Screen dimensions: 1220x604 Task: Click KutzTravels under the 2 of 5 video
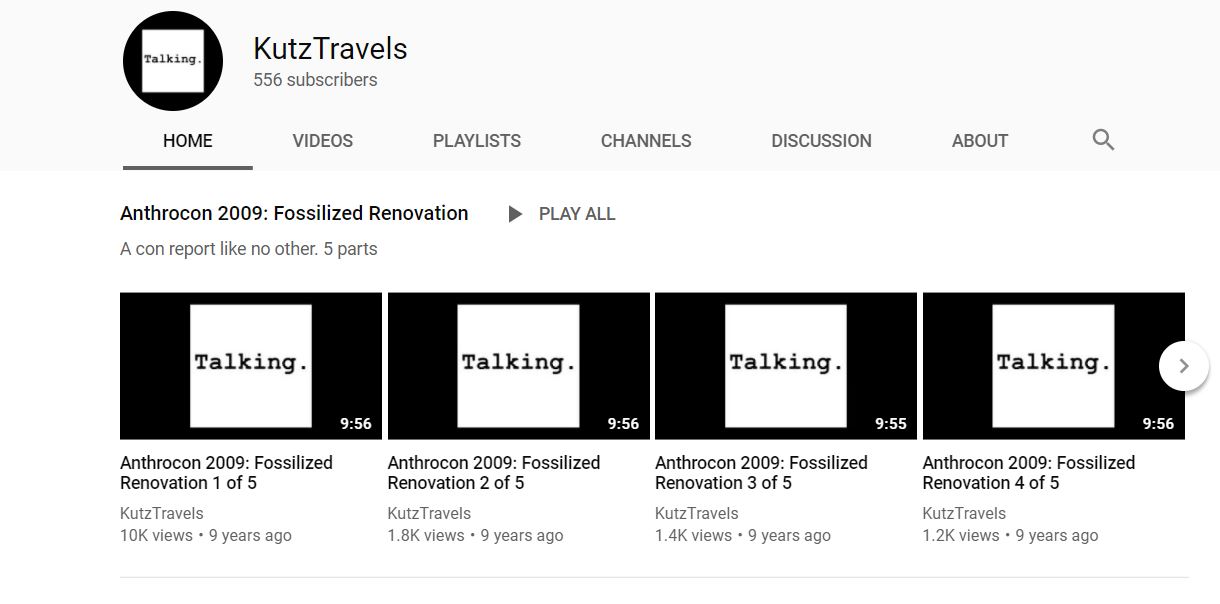click(x=429, y=513)
